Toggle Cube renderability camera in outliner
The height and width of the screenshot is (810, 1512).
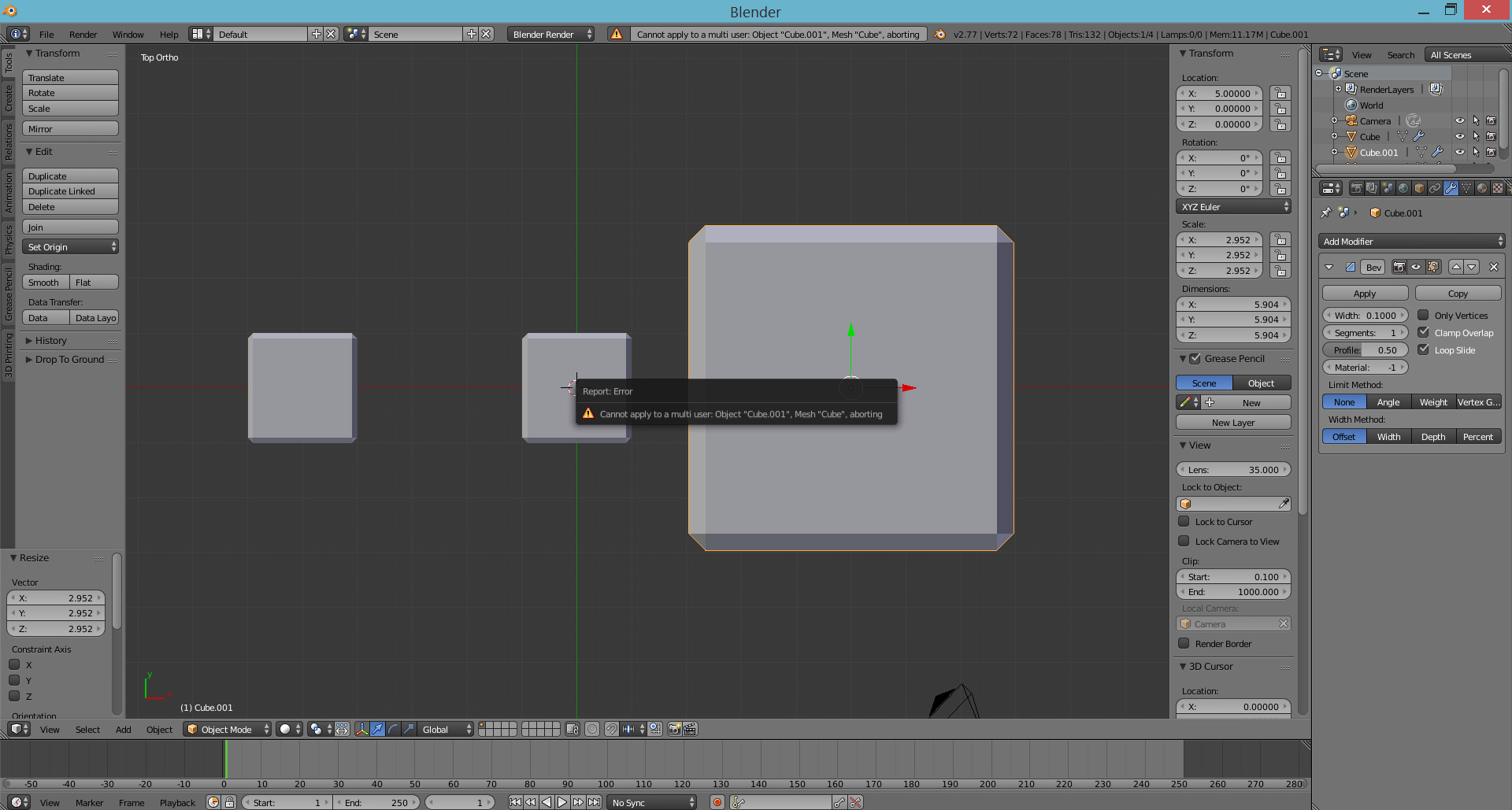coord(1491,136)
